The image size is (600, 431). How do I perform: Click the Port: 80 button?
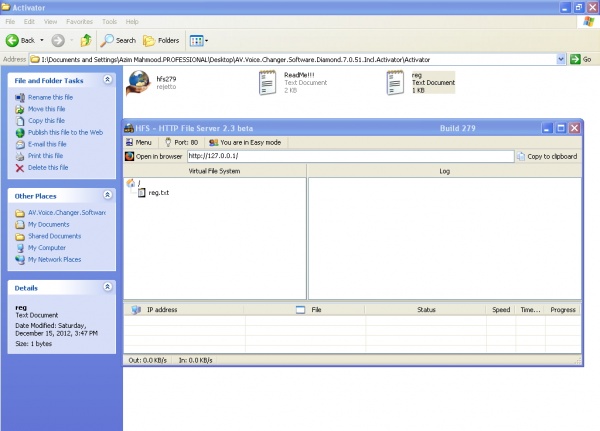182,142
